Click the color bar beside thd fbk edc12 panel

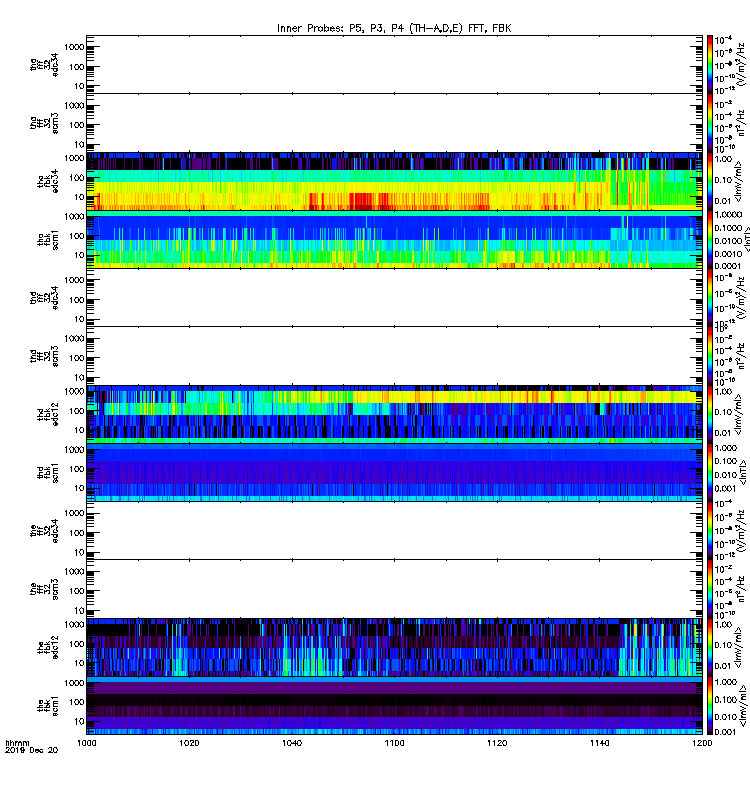(x=710, y=414)
